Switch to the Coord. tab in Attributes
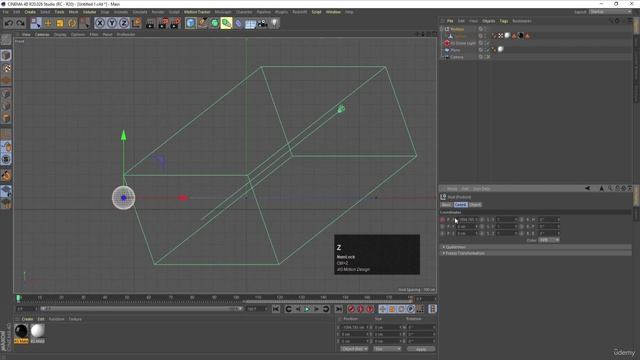The height and width of the screenshot is (360, 640). pyautogui.click(x=460, y=204)
